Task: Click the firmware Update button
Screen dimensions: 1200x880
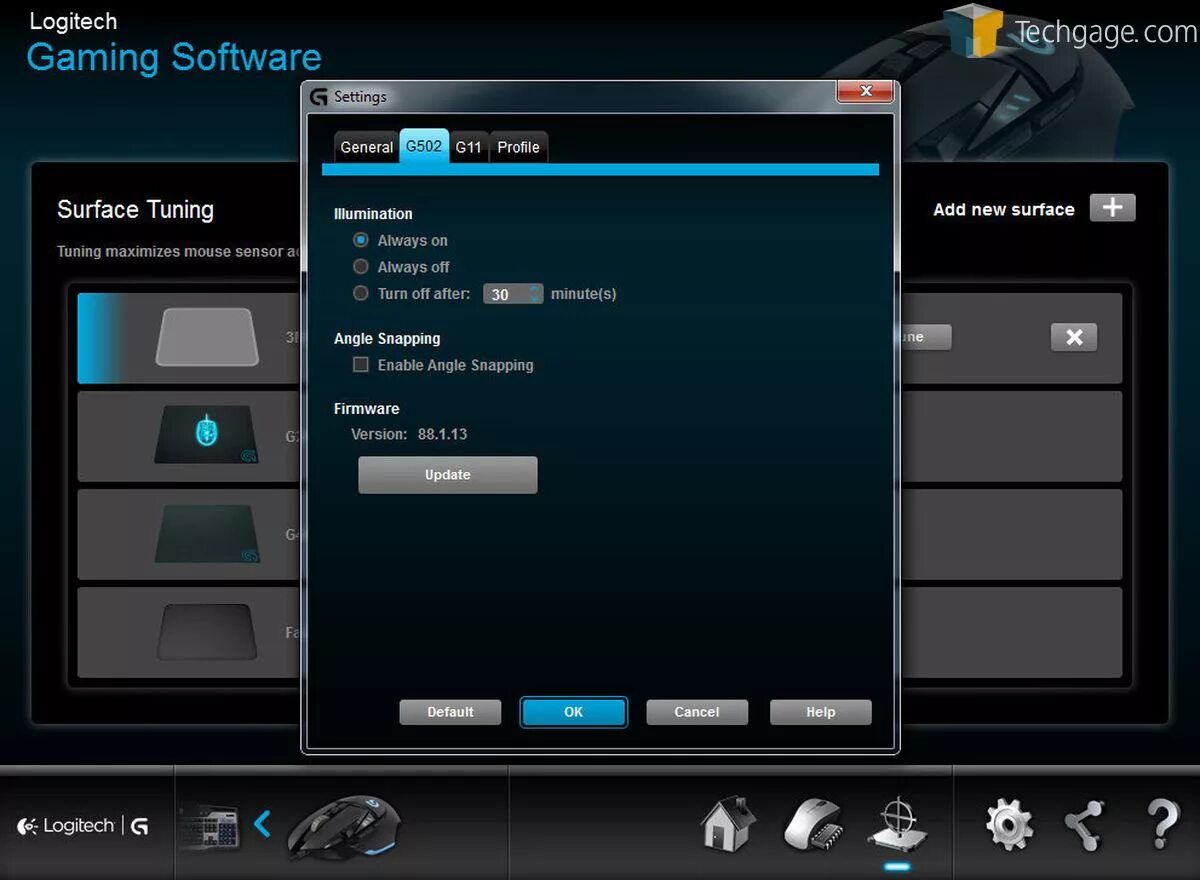Action: click(x=448, y=475)
